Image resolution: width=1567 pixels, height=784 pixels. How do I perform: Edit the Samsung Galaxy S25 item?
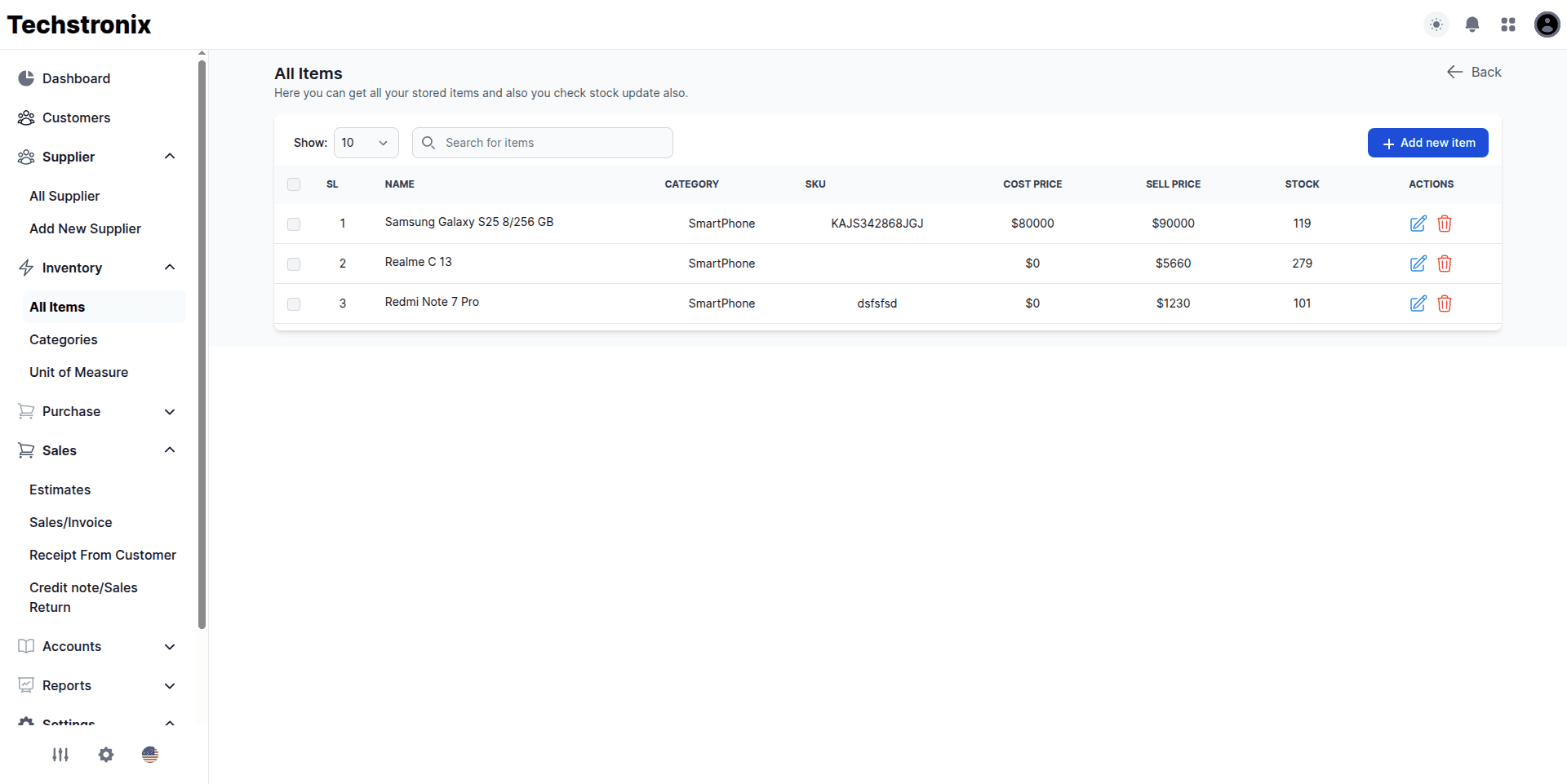click(1417, 224)
